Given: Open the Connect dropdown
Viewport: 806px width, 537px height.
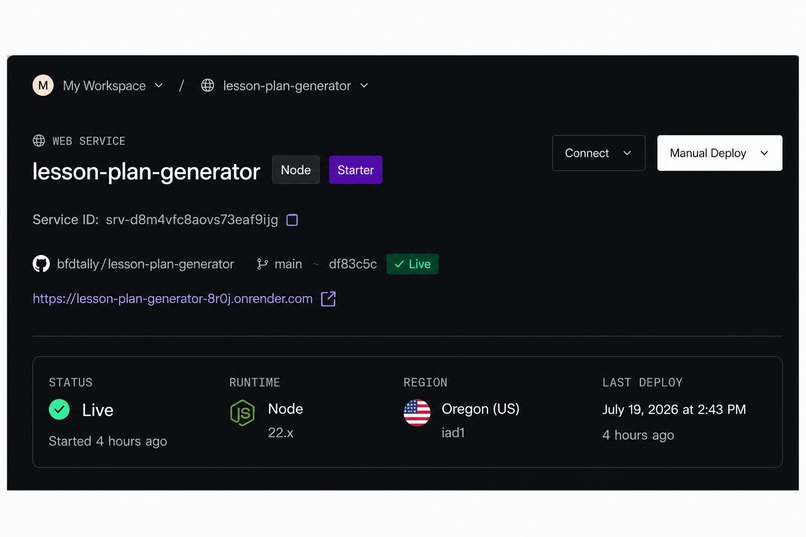Looking at the screenshot, I should tap(598, 153).
